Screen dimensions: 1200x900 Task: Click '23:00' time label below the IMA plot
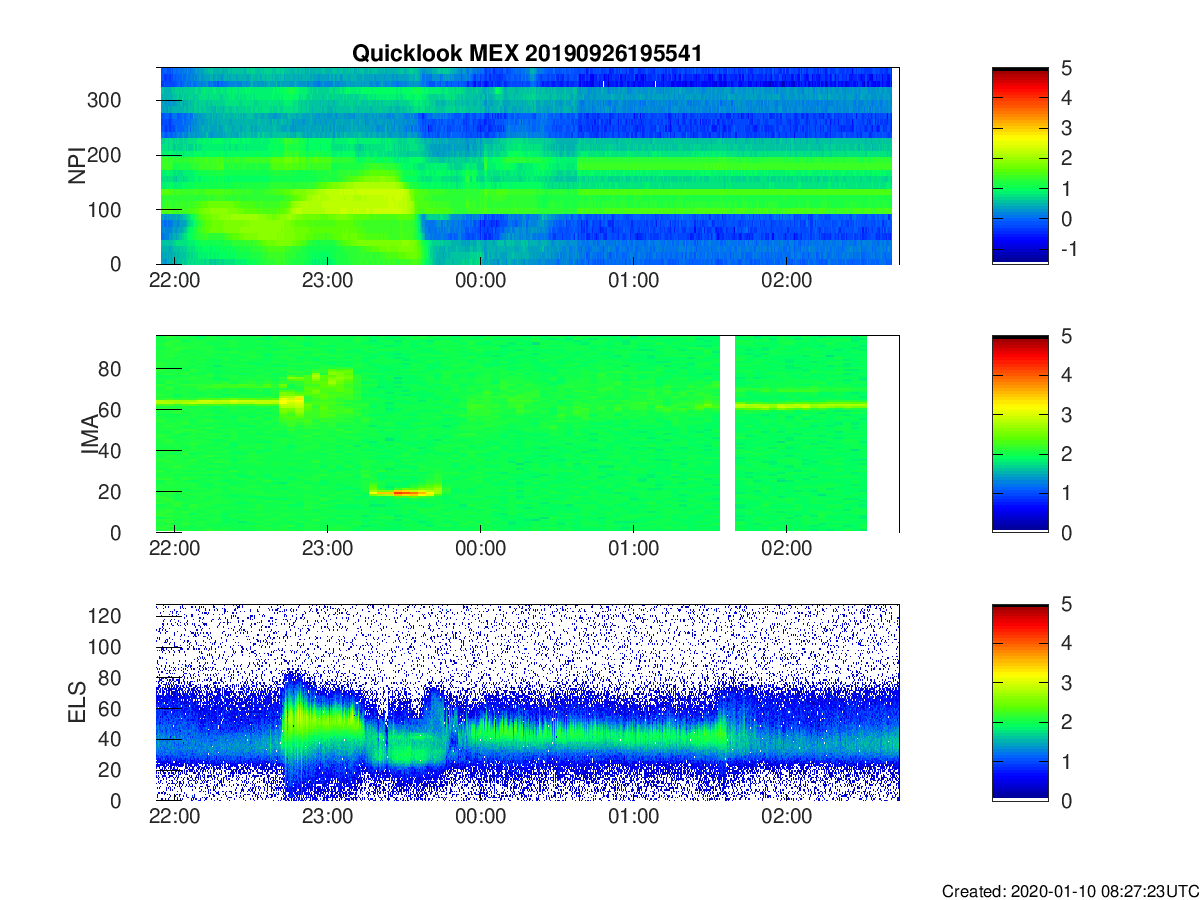click(x=327, y=549)
